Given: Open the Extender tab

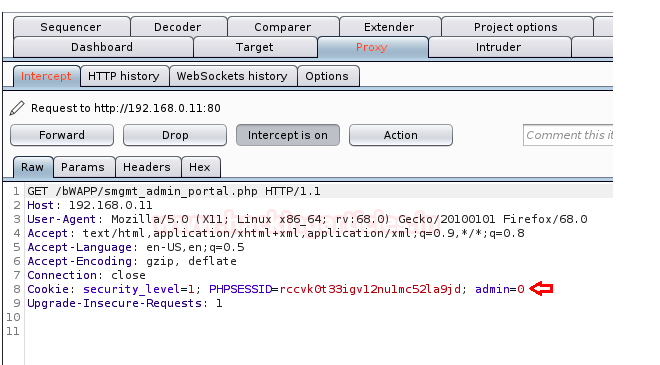Looking at the screenshot, I should pos(389,27).
